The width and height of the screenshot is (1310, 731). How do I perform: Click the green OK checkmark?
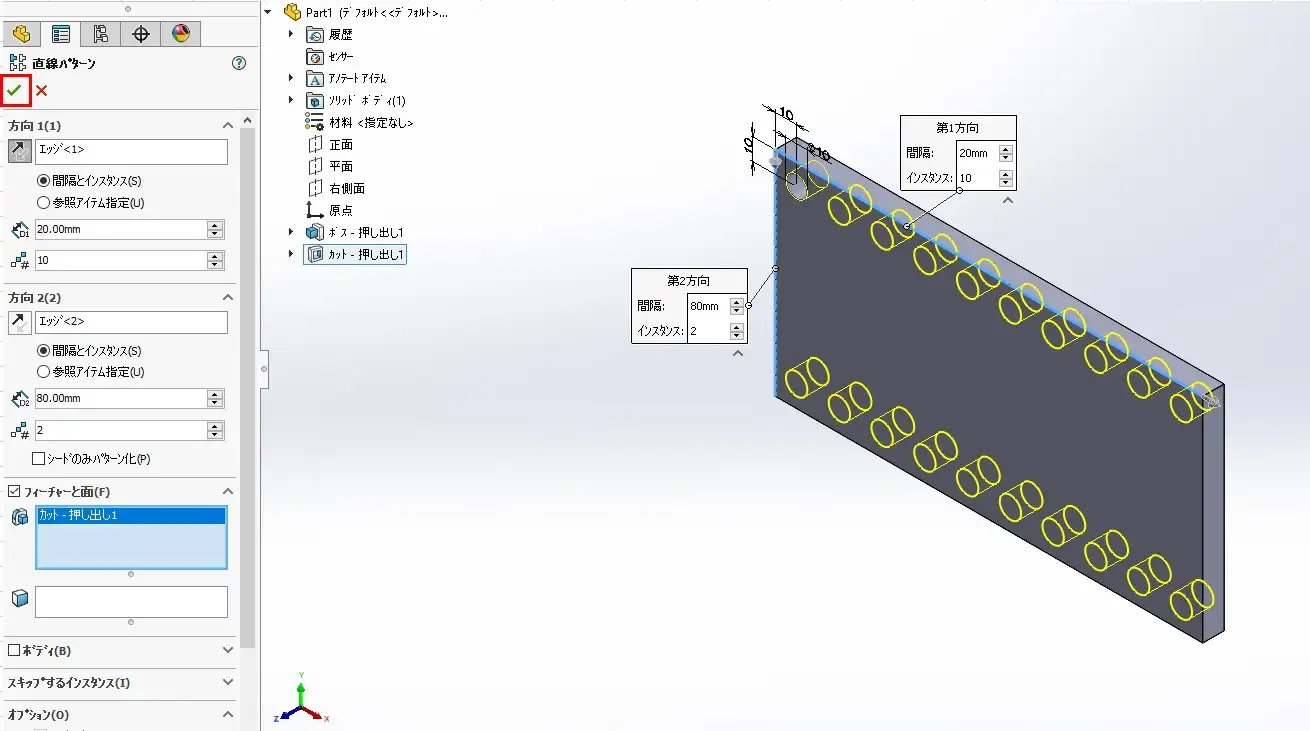point(14,91)
